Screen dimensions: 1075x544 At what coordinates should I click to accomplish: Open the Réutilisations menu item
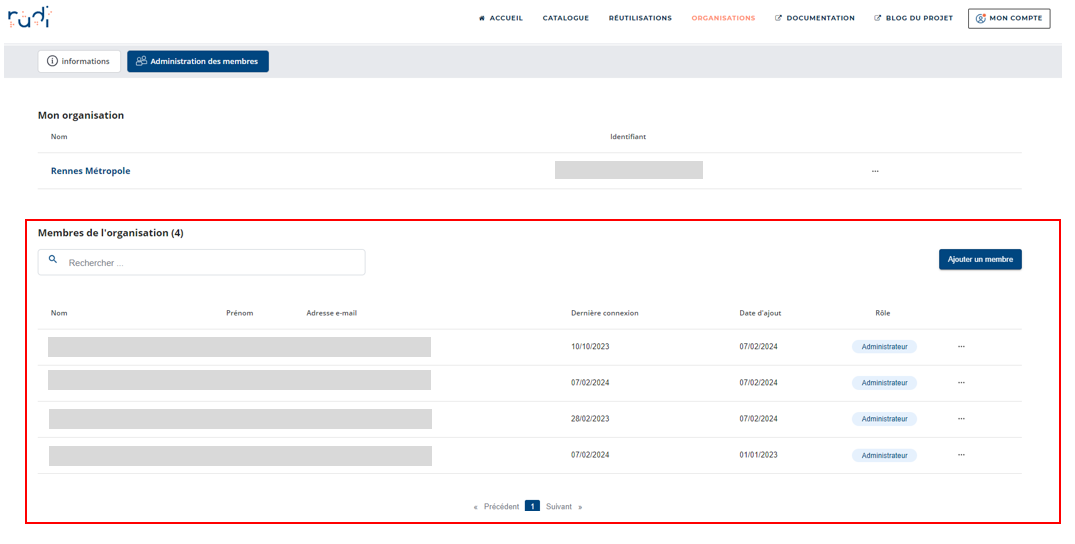(x=640, y=19)
